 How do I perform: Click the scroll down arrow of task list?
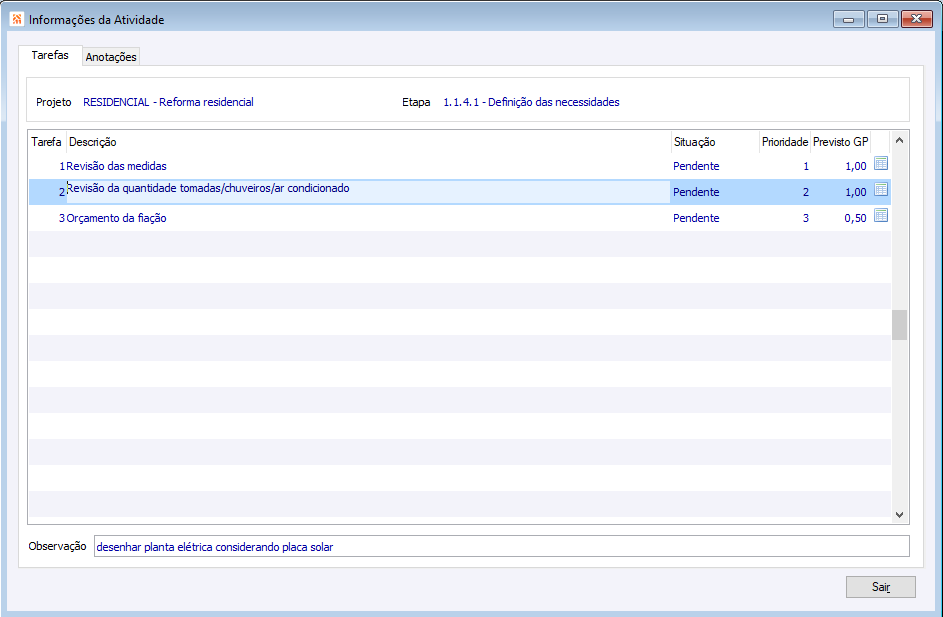click(899, 515)
